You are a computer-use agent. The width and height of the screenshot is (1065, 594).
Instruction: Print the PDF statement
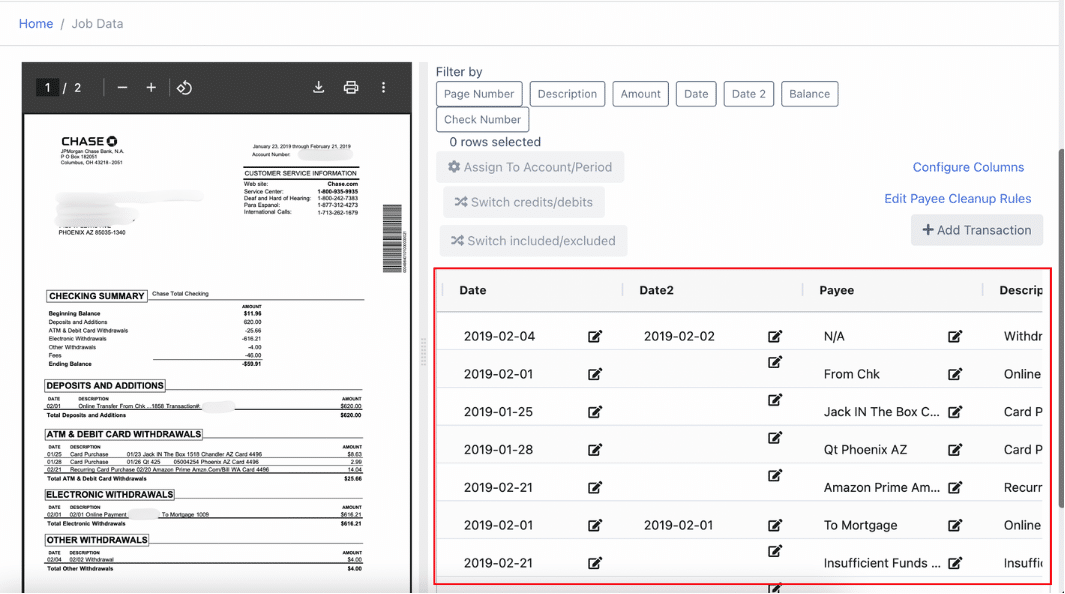point(350,88)
